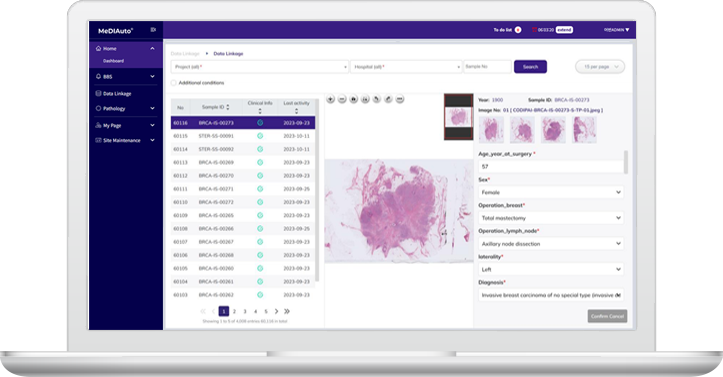Open the To do list notification badge
The width and height of the screenshot is (723, 377).
pos(518,30)
